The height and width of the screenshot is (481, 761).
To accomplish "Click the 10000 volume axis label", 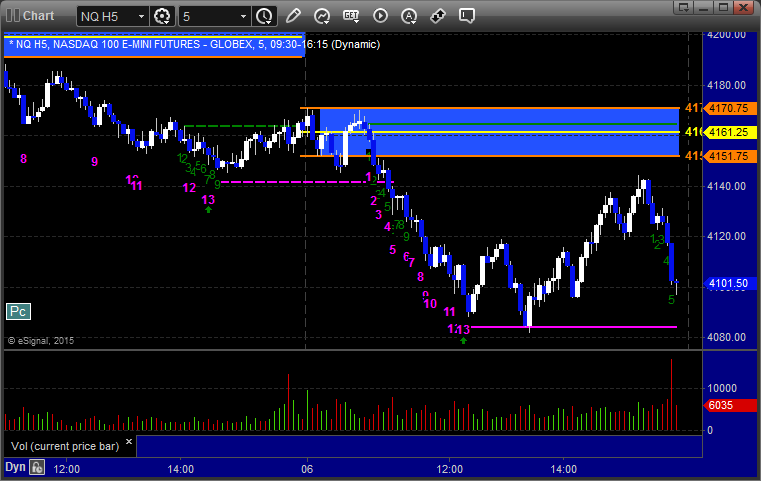I will (x=722, y=388).
